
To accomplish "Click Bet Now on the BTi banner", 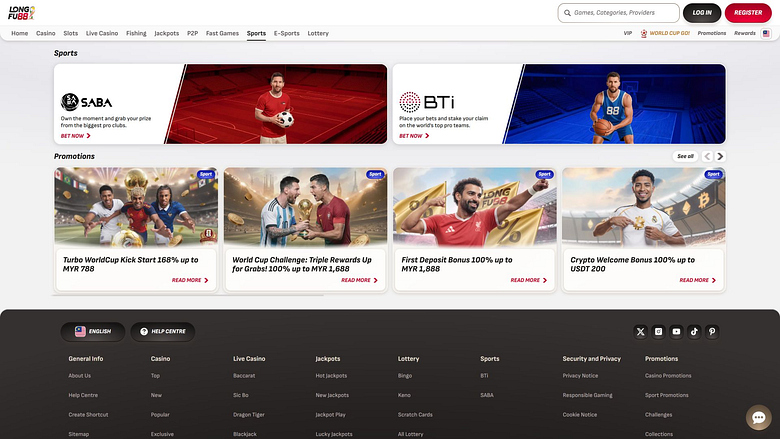I will (414, 136).
